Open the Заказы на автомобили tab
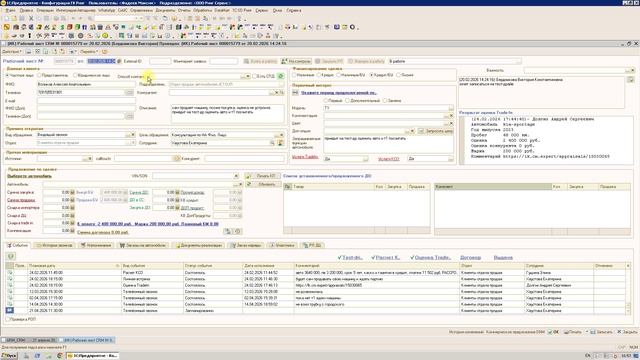Viewport: 640px width, 360px height. click(143, 245)
